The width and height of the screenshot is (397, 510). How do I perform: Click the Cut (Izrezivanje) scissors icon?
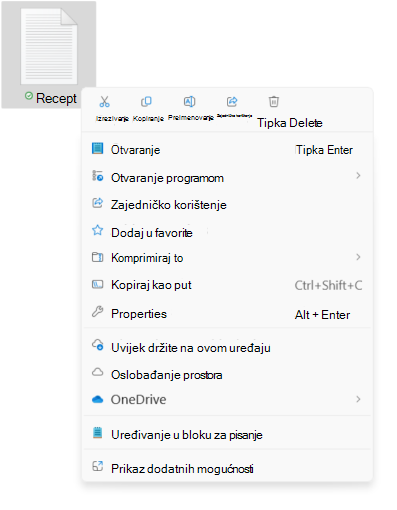click(x=104, y=102)
